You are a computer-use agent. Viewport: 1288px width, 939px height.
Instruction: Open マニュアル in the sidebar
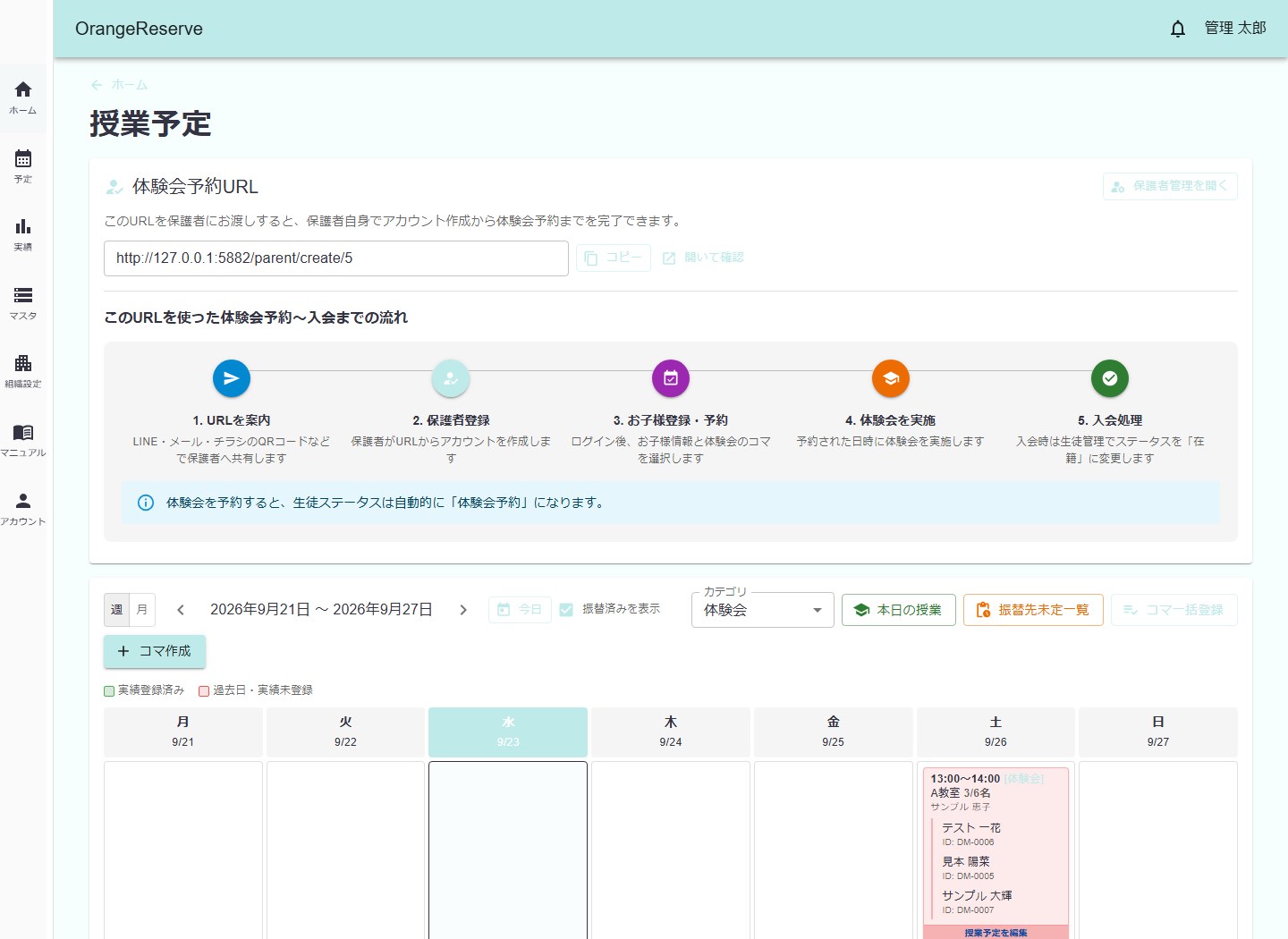coord(23,440)
